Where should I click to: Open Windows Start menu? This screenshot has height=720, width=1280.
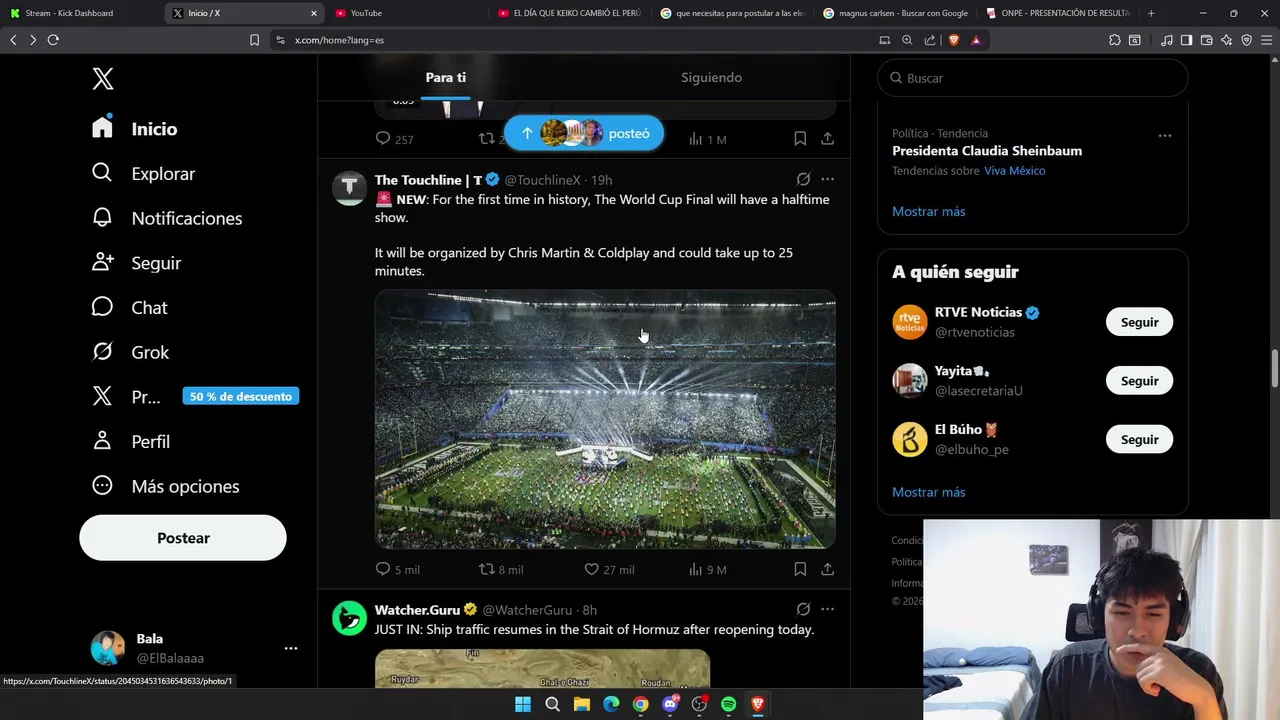(x=522, y=704)
